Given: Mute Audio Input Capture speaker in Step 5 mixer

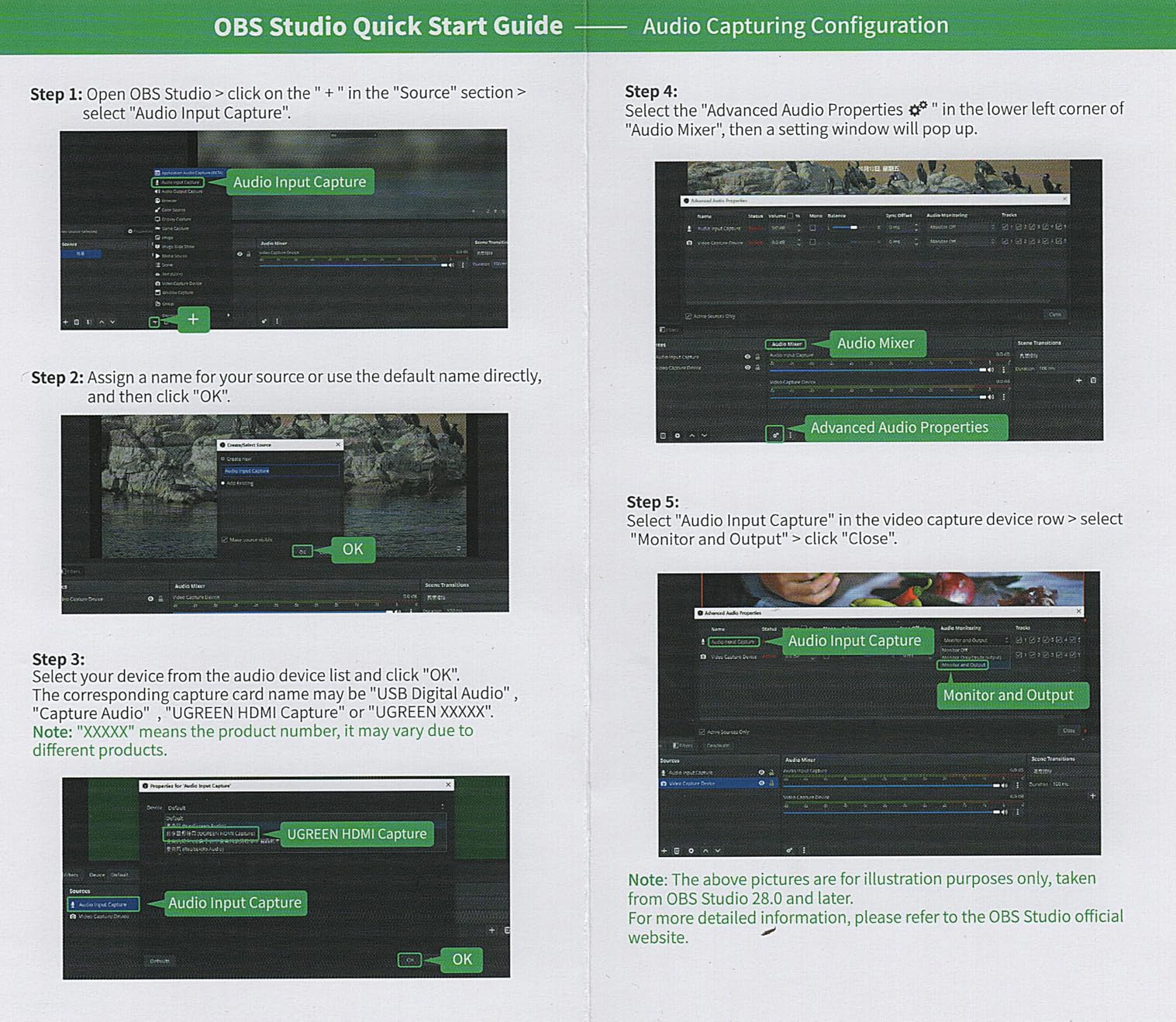Looking at the screenshot, I should 1005,785.
